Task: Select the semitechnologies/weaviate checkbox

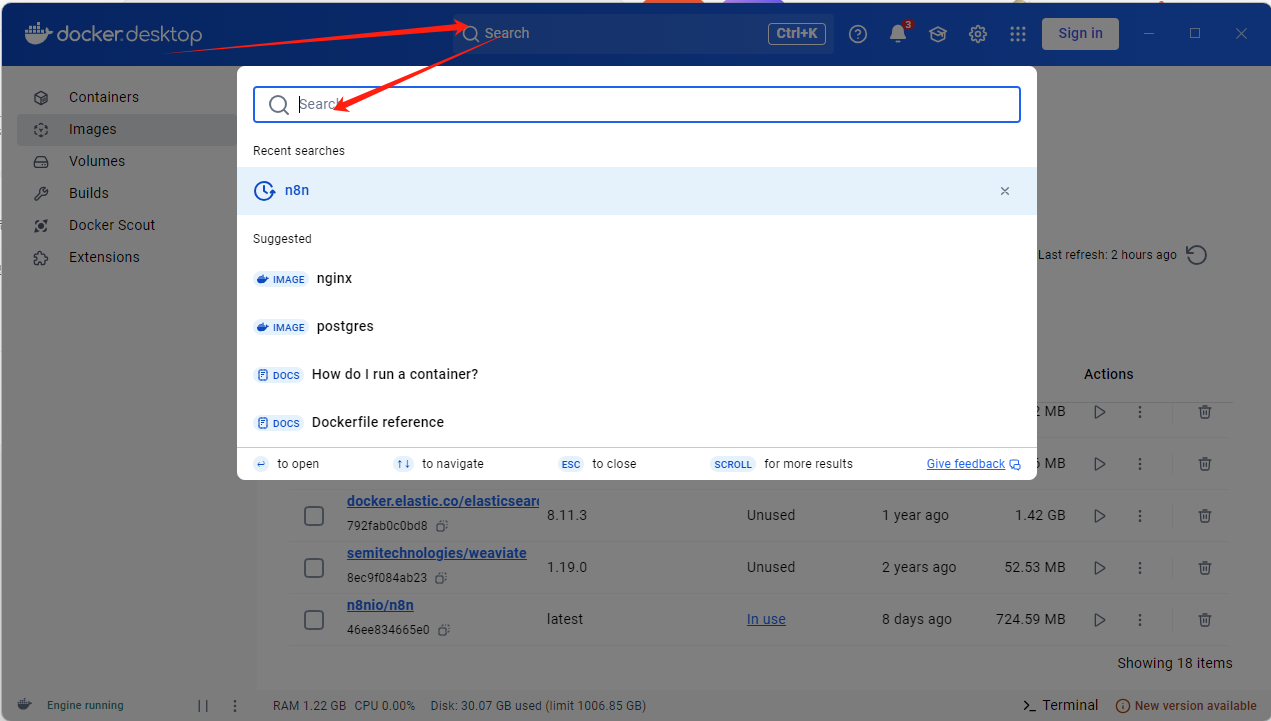Action: pos(314,568)
